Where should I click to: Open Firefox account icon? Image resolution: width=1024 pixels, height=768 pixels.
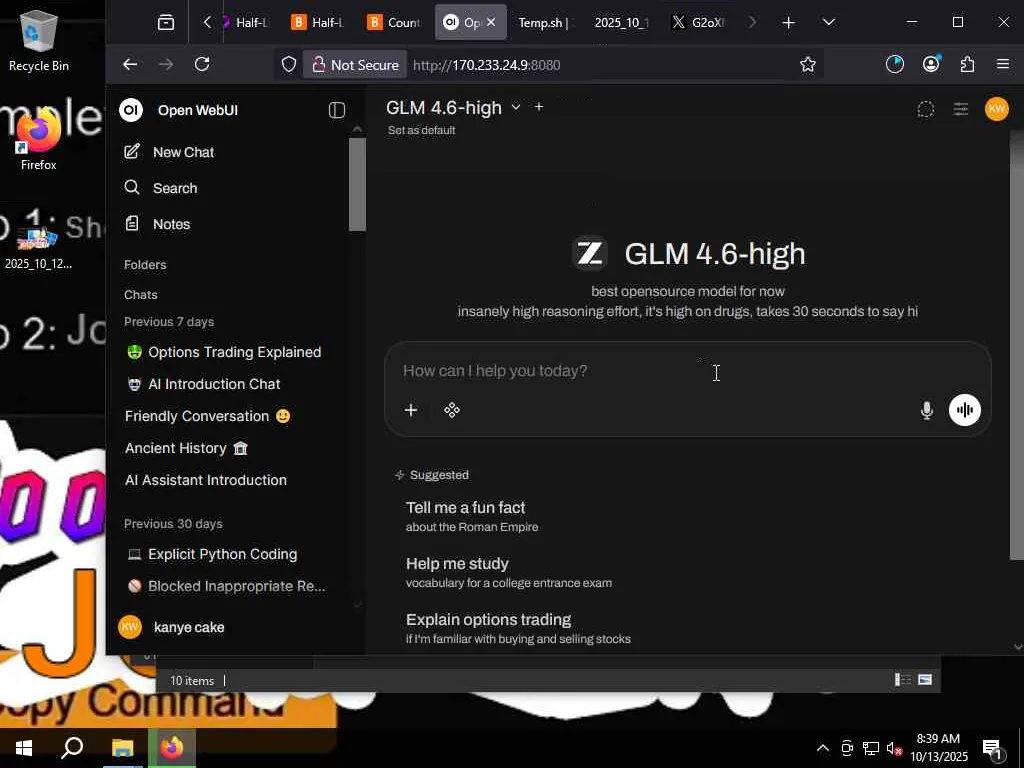pyautogui.click(x=931, y=64)
